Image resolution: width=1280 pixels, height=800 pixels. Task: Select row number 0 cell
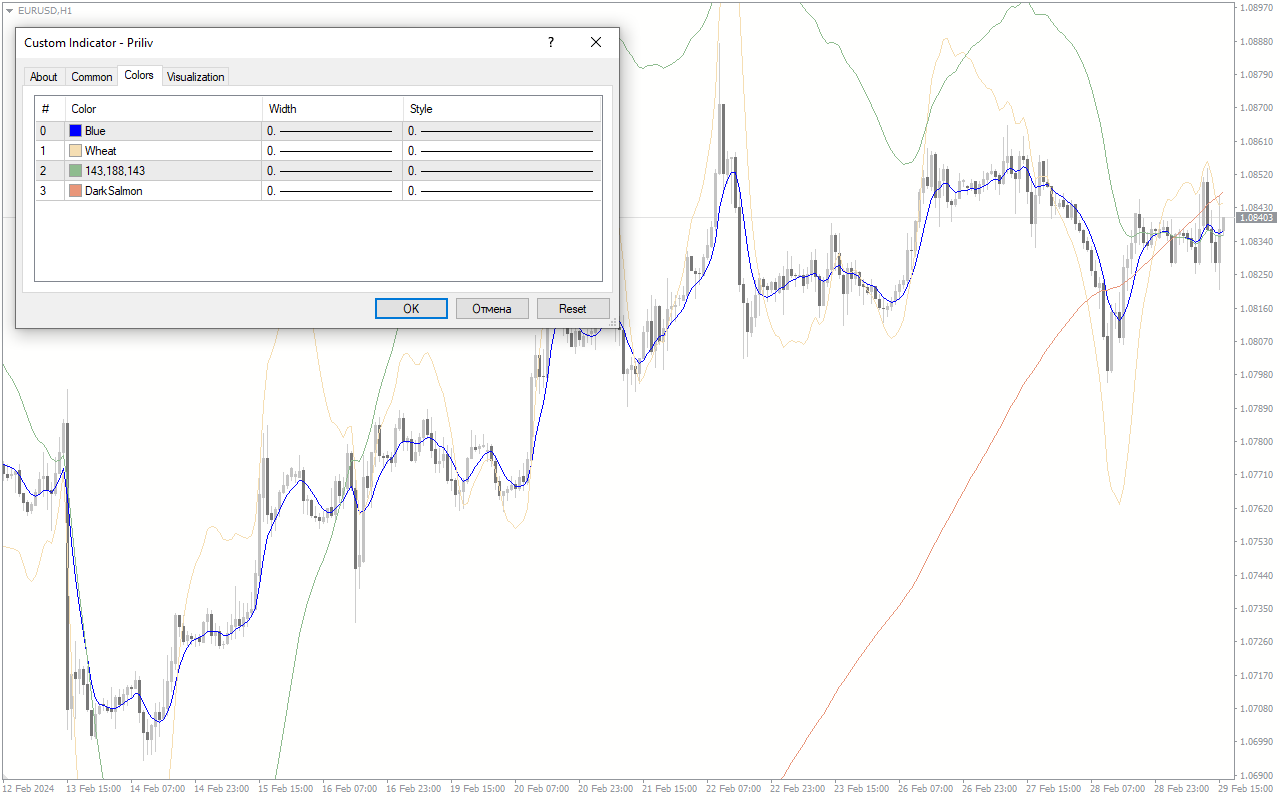point(50,131)
